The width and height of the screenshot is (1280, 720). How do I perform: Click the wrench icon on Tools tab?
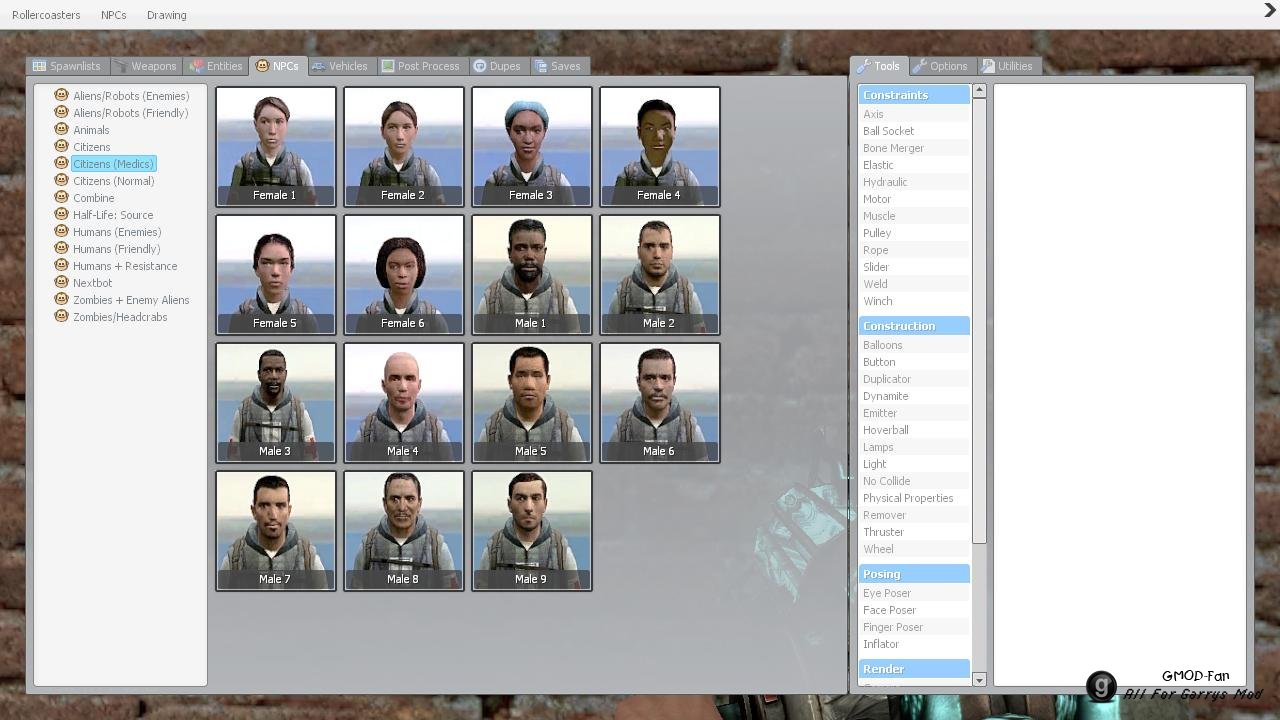coord(864,66)
